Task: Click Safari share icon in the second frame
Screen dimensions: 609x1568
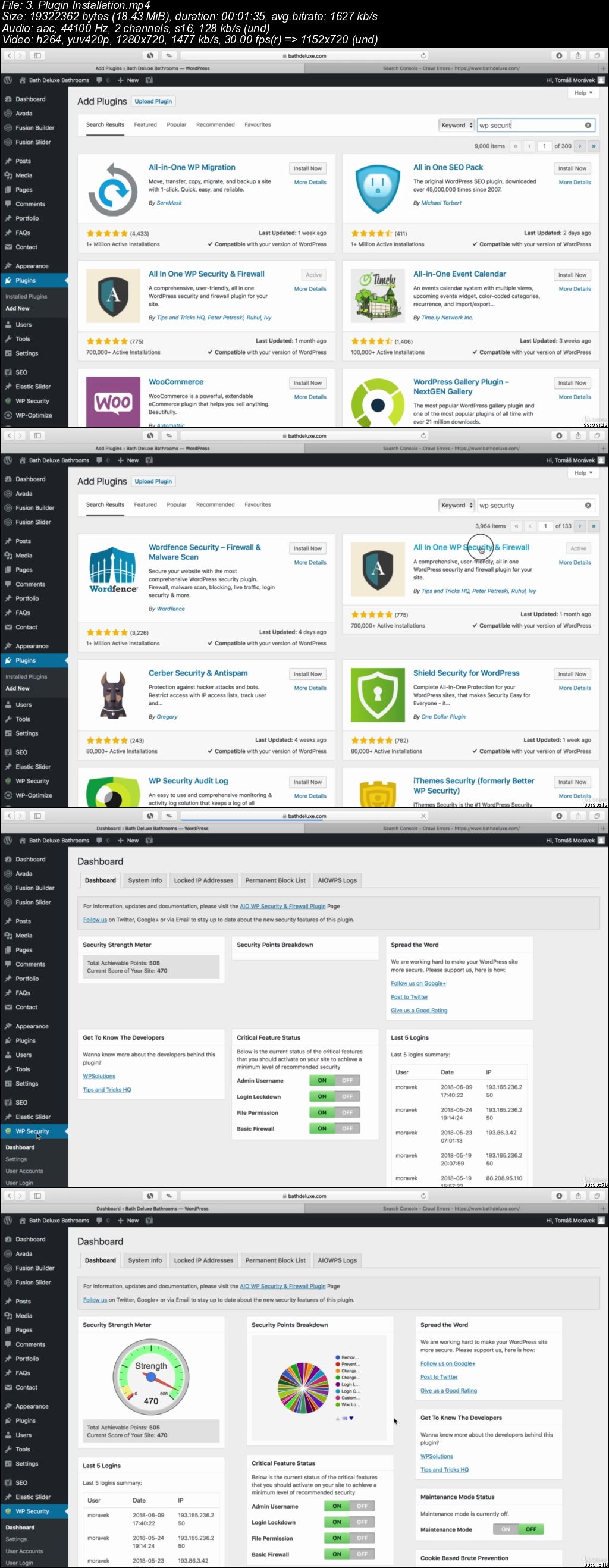Action: tap(578, 436)
